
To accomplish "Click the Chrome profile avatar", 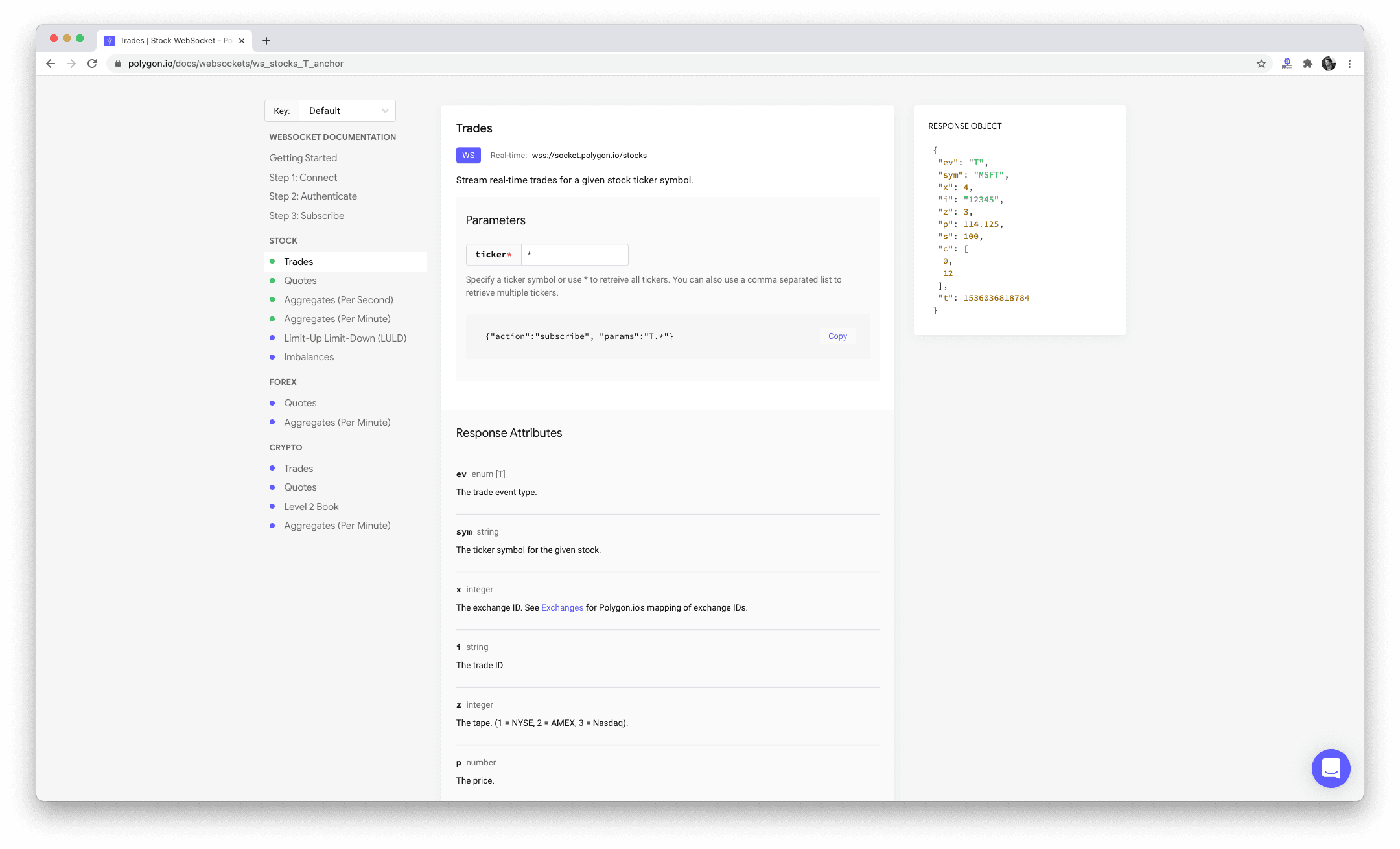I will (x=1328, y=64).
